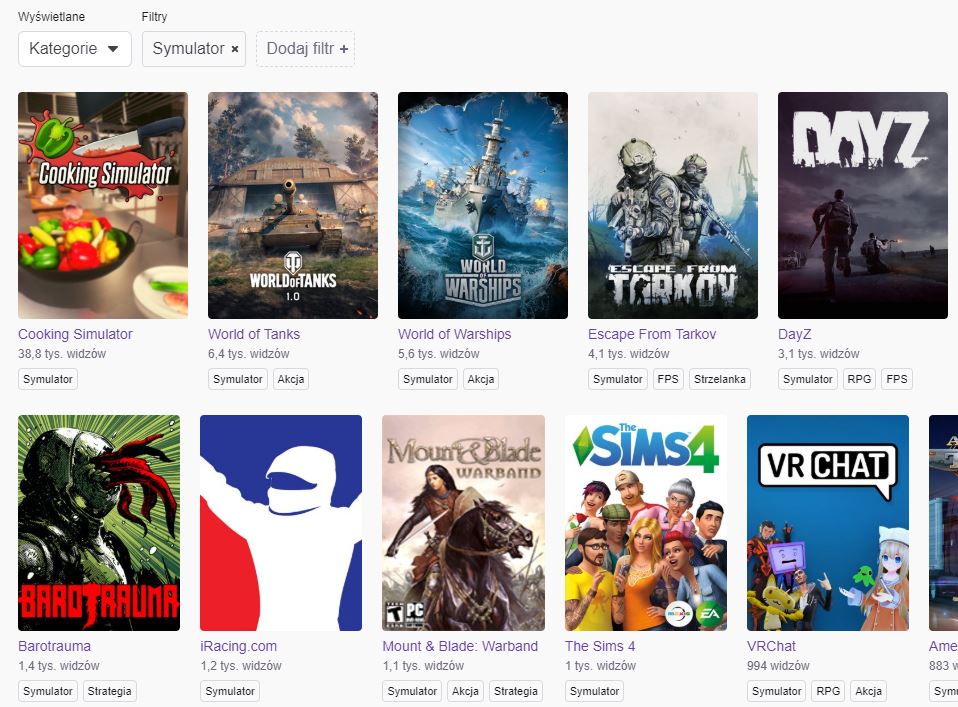Select Akcja tag under Mount & Blade
This screenshot has height=707, width=958.
(x=465, y=691)
